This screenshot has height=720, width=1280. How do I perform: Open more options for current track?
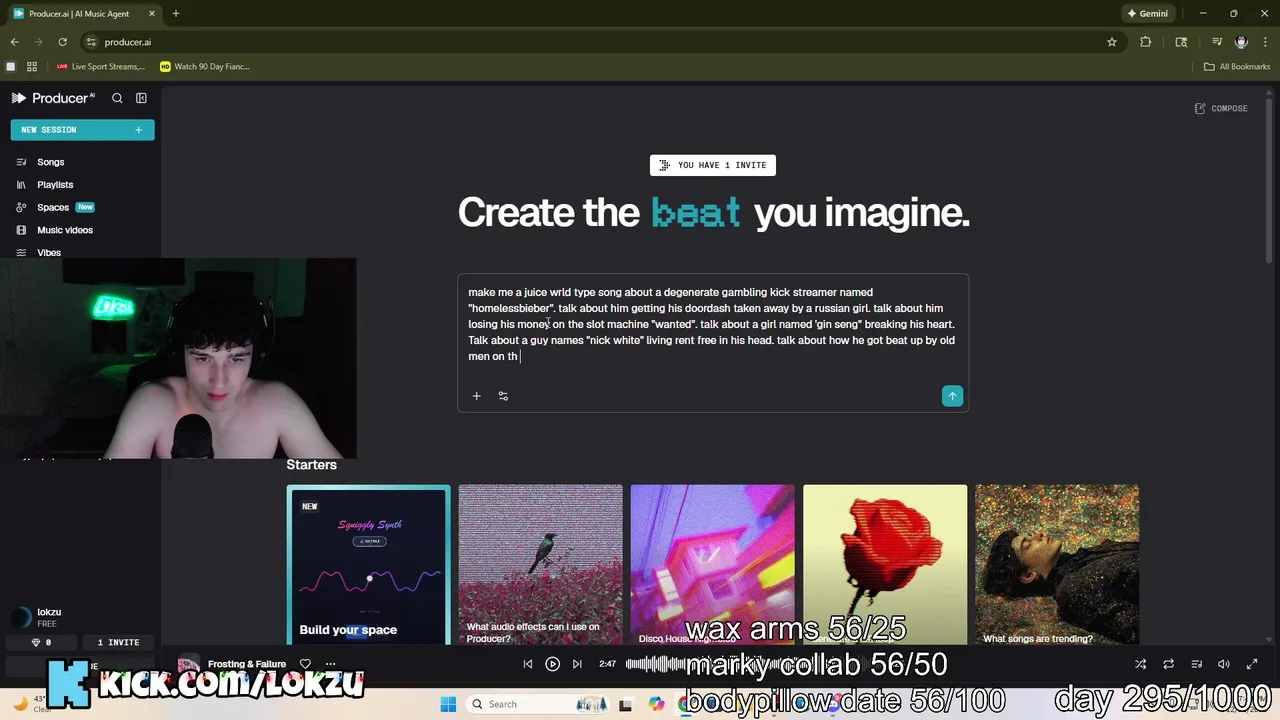pyautogui.click(x=330, y=664)
